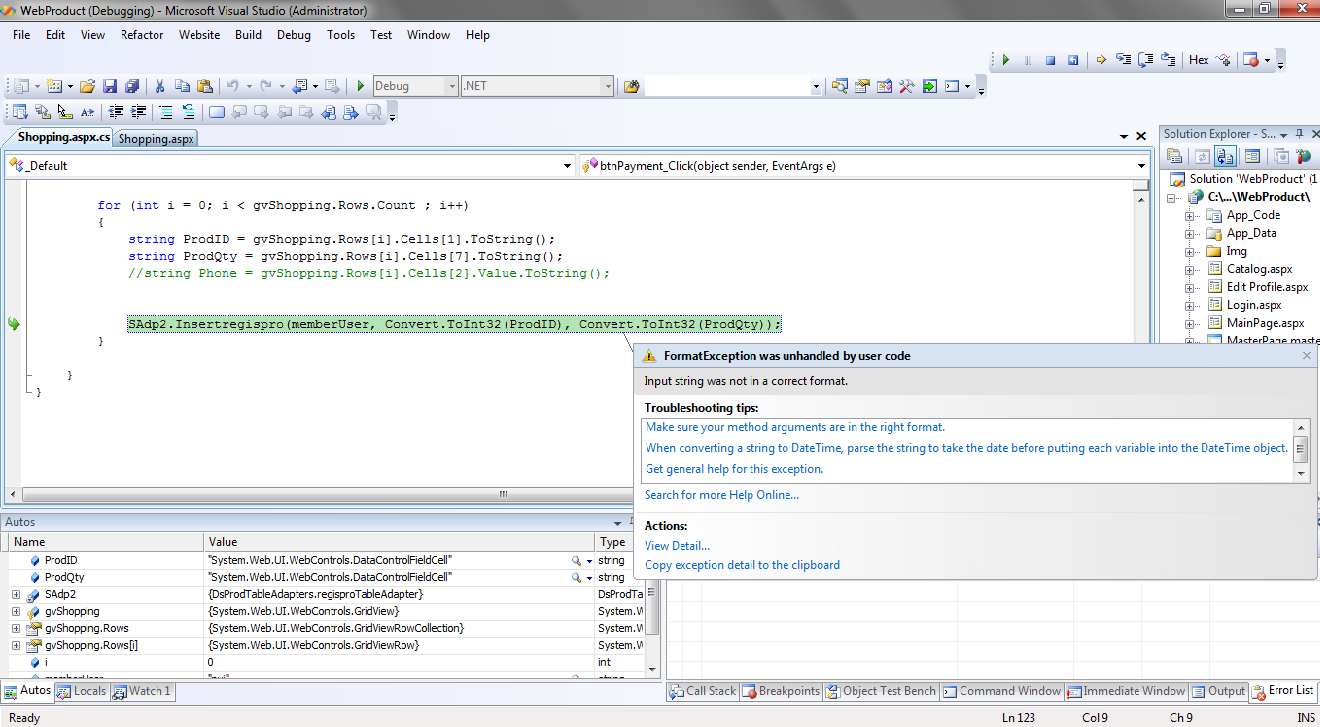The height and width of the screenshot is (727, 1320).
Task: Click the Step Into icon
Action: tap(1124, 60)
